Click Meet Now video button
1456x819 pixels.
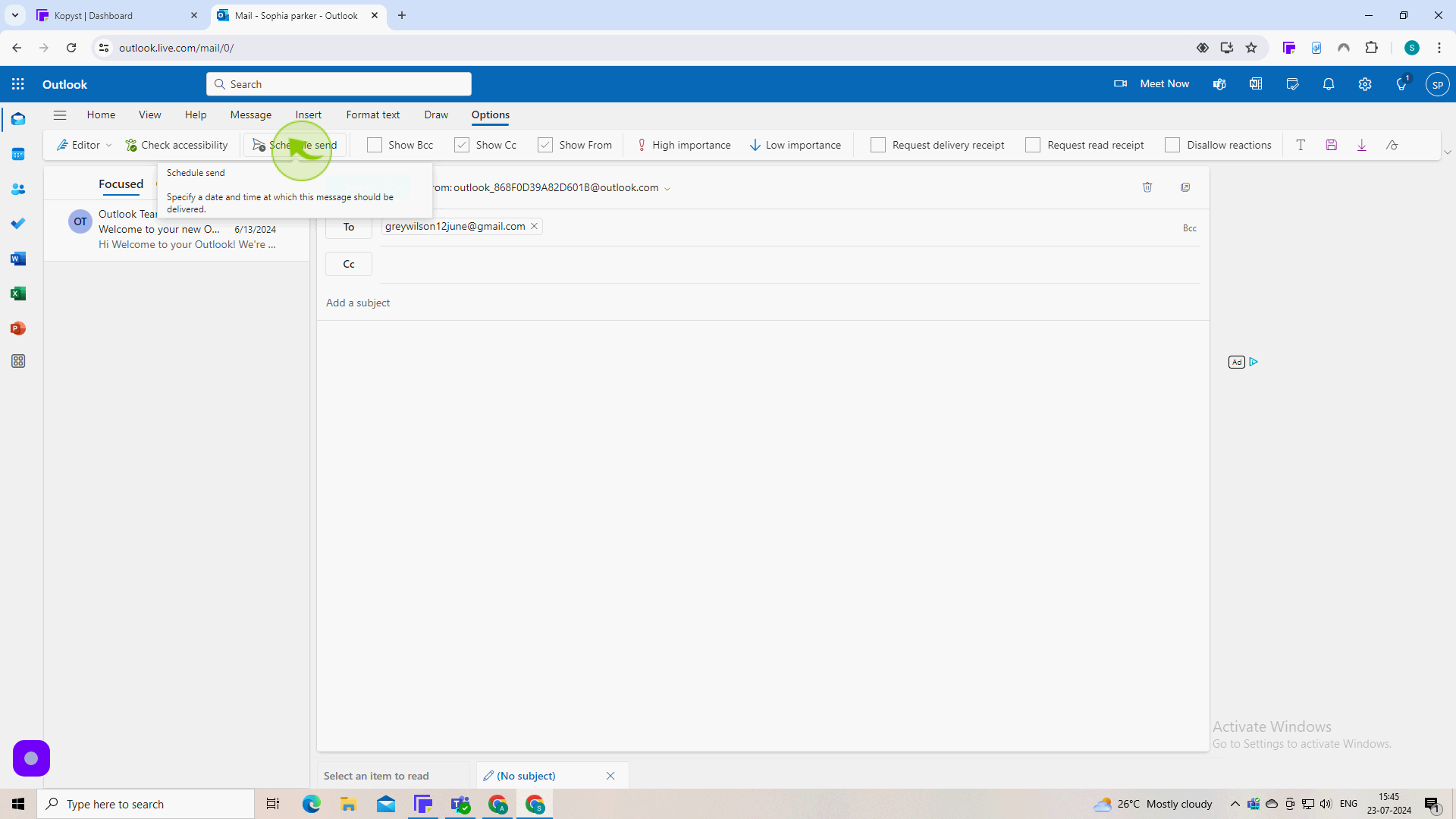pos(1151,84)
